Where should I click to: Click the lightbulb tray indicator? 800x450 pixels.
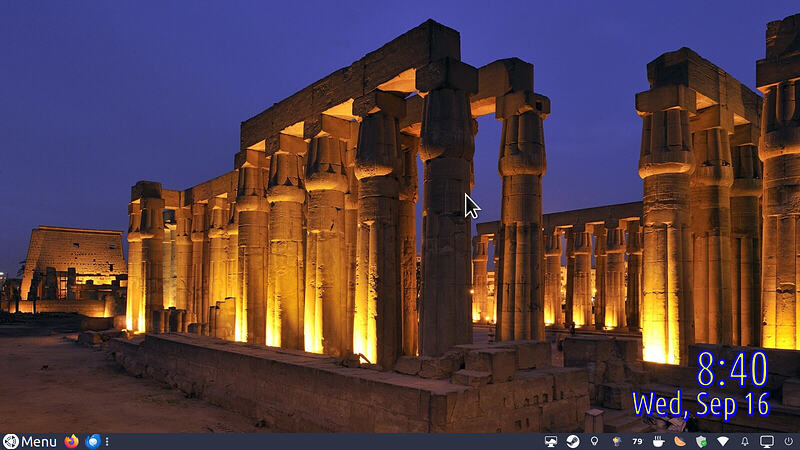point(594,441)
